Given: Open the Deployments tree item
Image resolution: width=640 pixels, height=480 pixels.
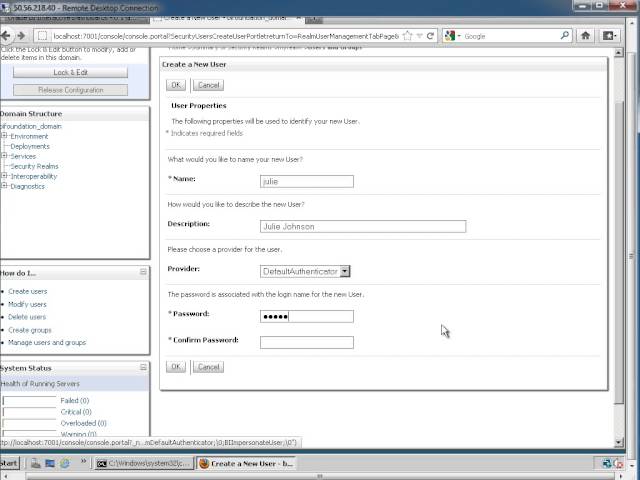Looking at the screenshot, I should [30, 146].
